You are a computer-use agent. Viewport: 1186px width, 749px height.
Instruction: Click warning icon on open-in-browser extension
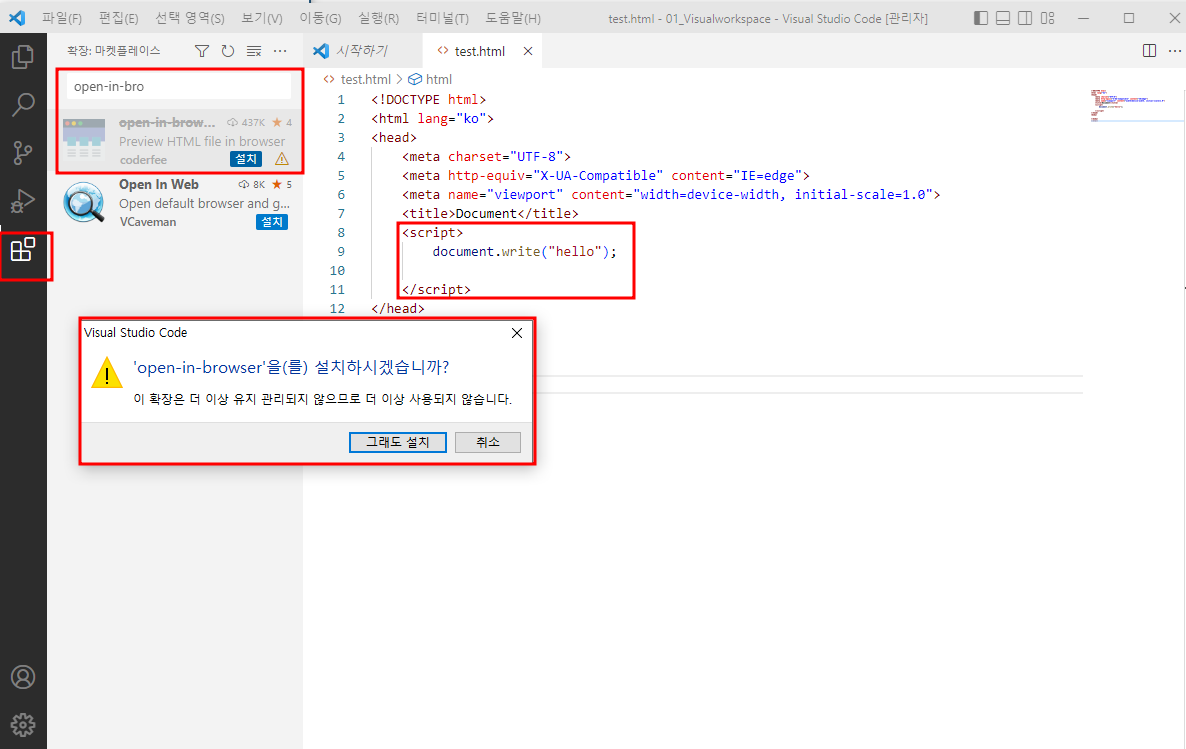click(x=282, y=159)
